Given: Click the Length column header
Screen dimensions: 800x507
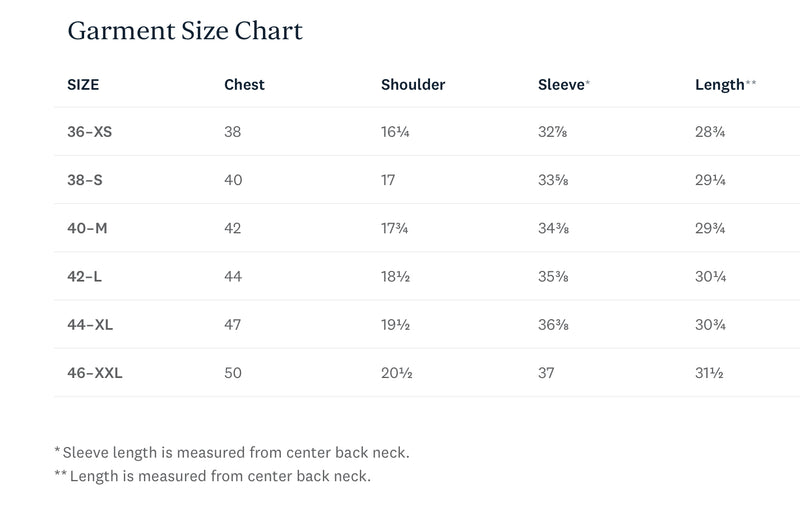Looking at the screenshot, I should coord(725,85).
